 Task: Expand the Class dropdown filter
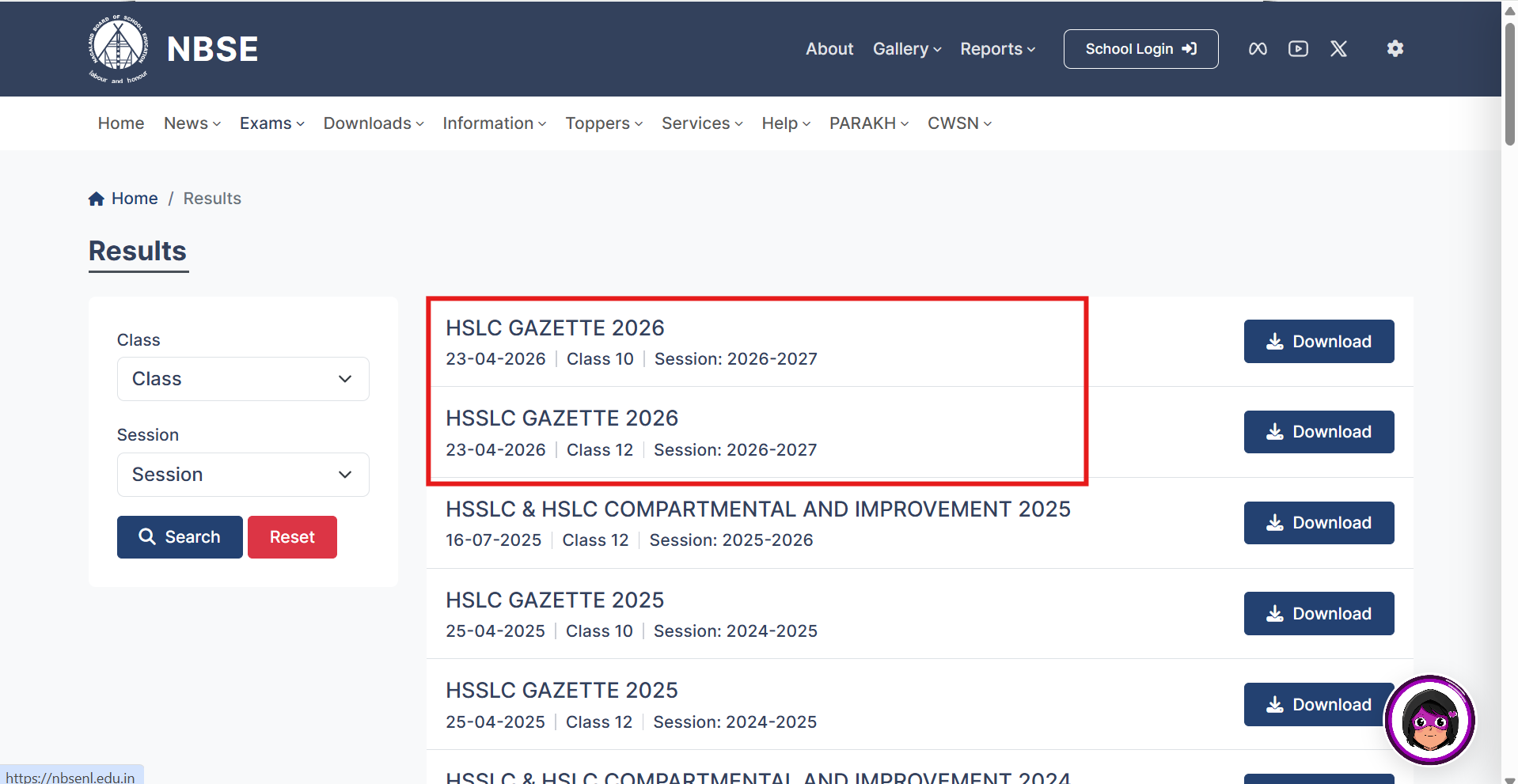coord(243,379)
